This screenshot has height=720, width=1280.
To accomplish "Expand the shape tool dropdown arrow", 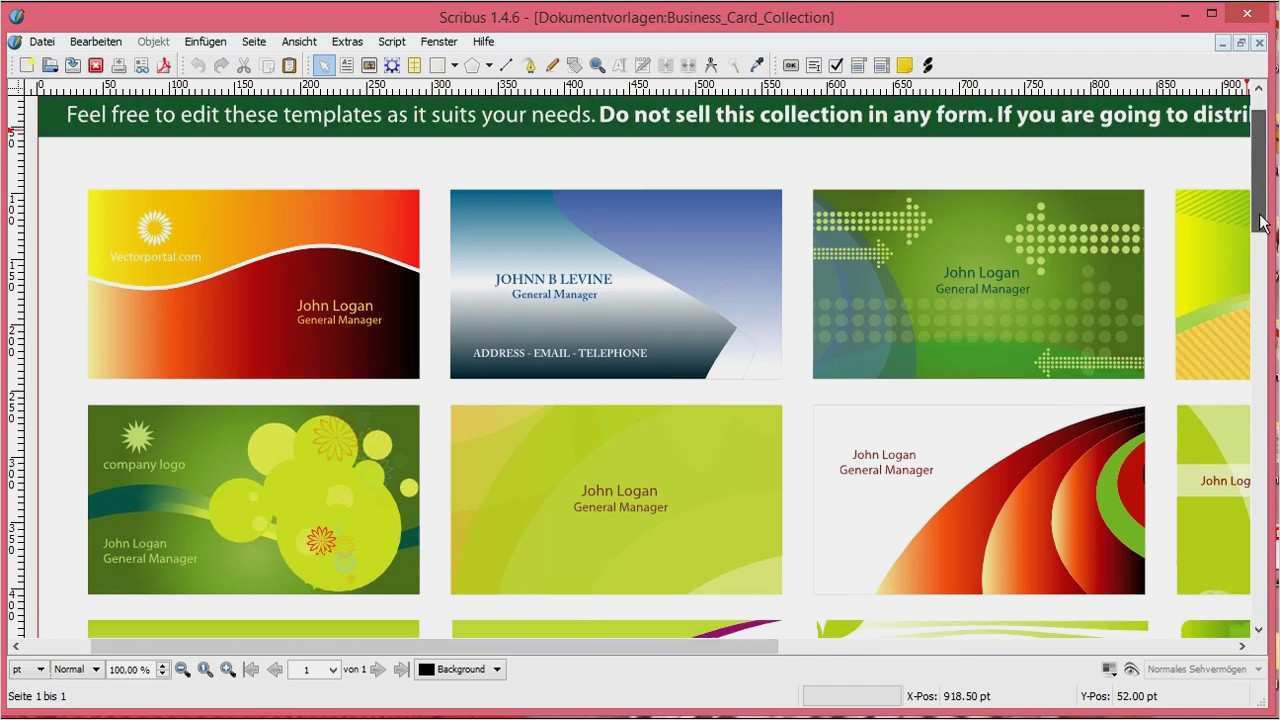I will tap(454, 65).
